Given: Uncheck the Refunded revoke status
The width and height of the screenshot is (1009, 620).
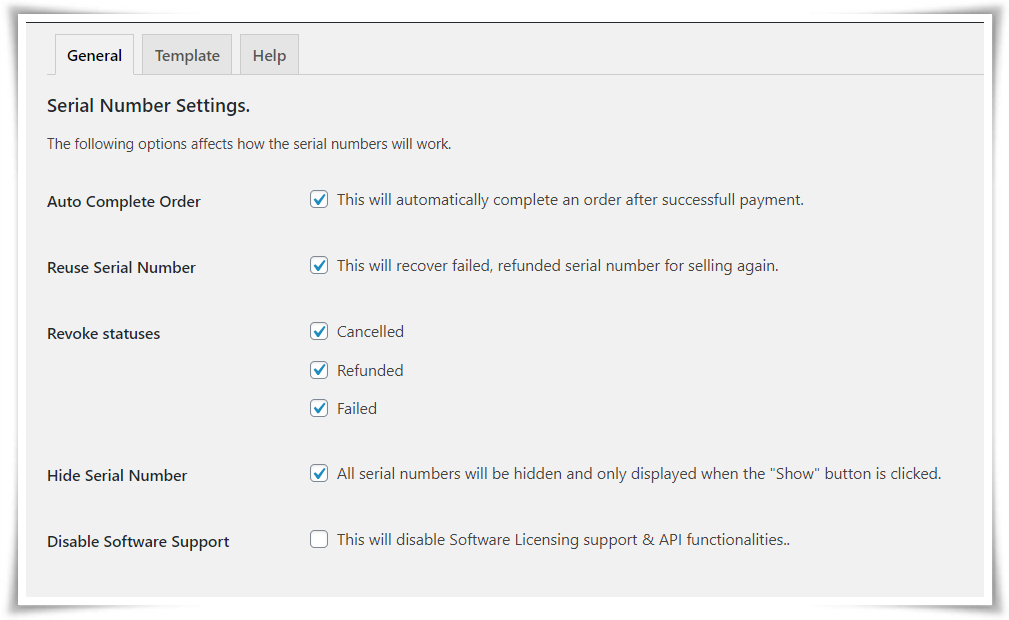Looking at the screenshot, I should 319,370.
